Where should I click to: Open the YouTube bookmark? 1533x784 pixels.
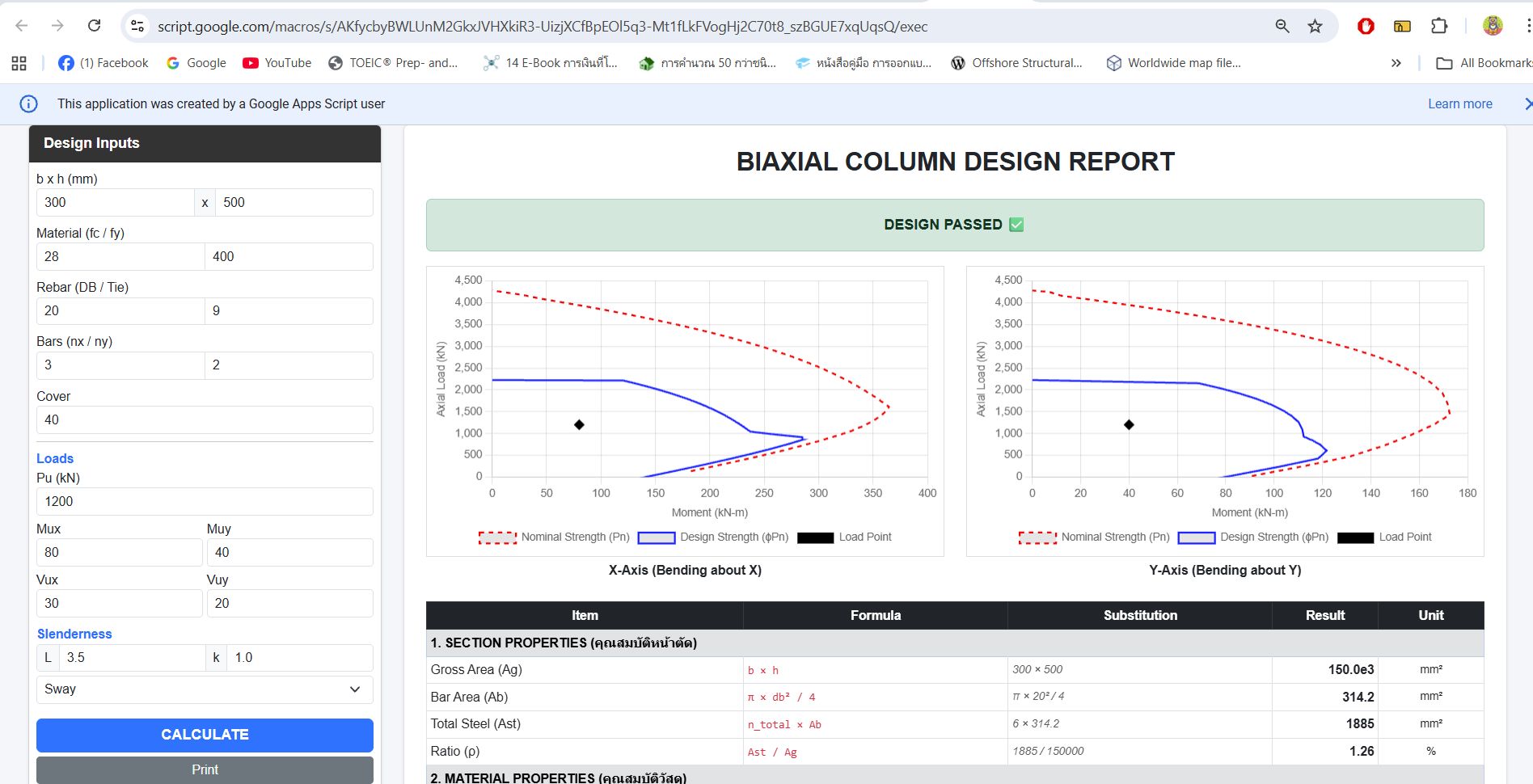click(x=277, y=63)
